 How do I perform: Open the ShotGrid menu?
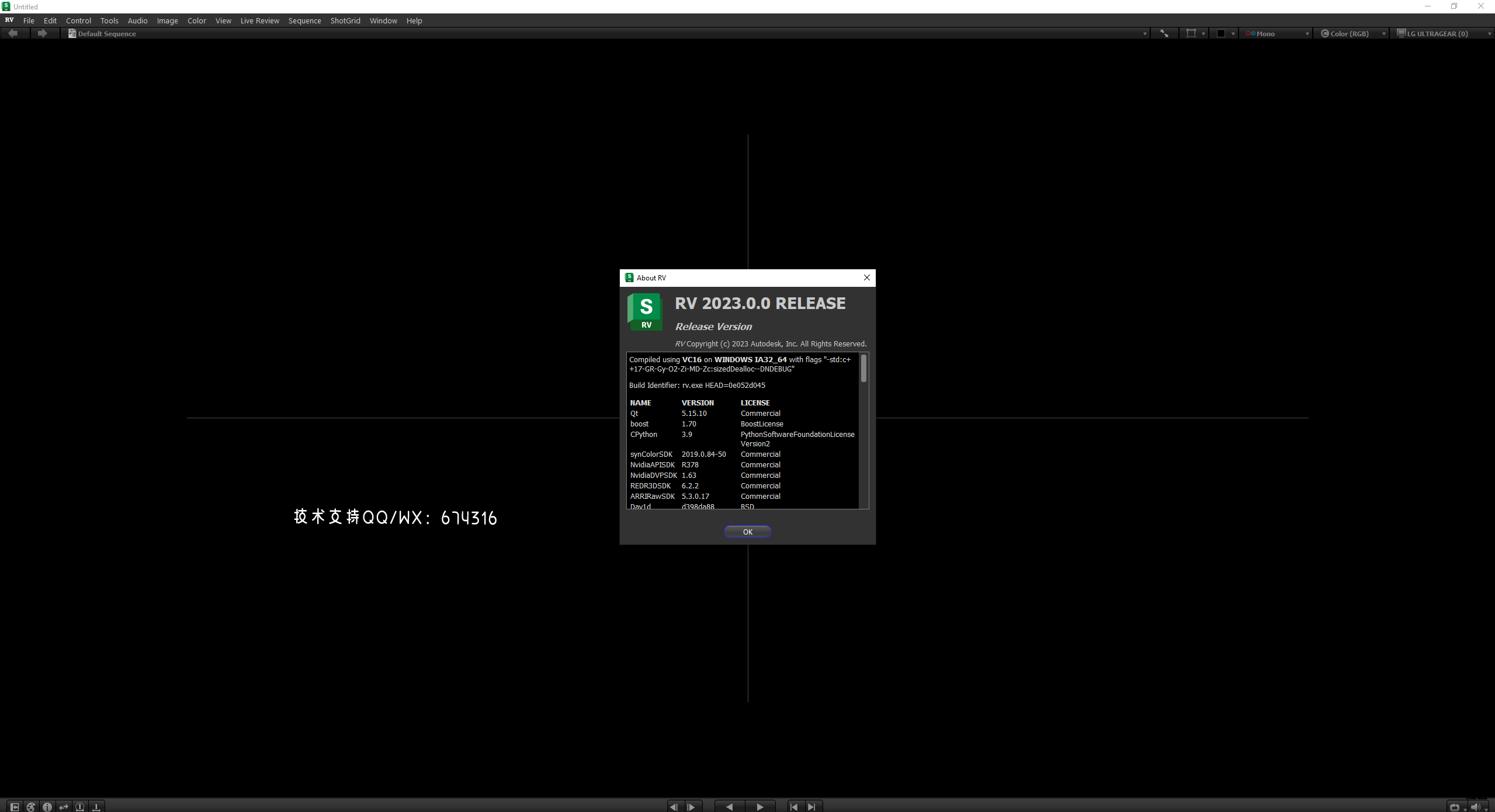pyautogui.click(x=345, y=20)
